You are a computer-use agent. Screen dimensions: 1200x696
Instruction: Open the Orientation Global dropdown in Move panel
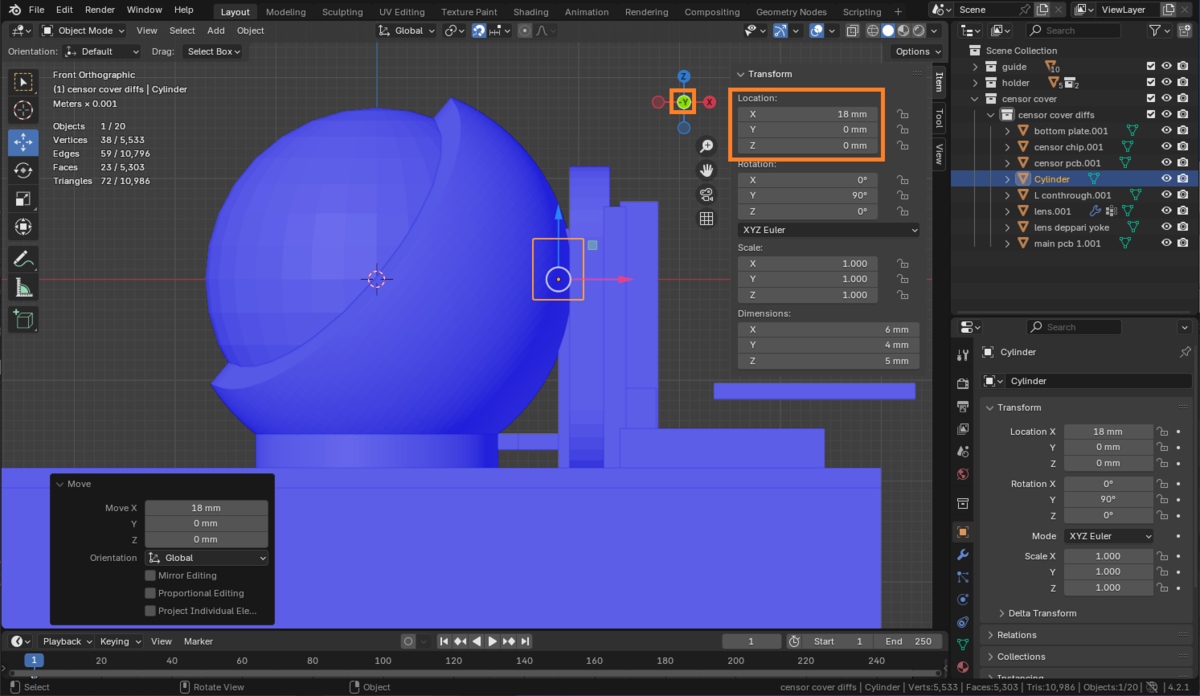click(207, 558)
